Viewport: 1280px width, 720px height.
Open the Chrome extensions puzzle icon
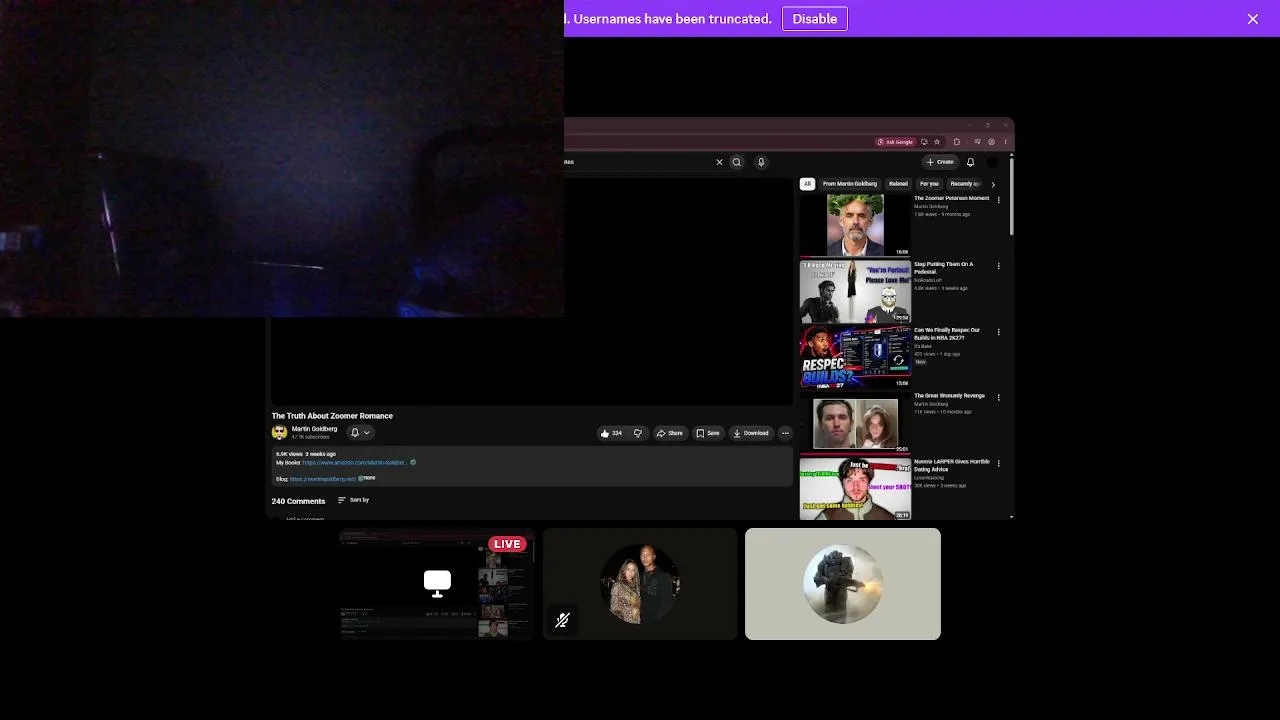pos(957,142)
